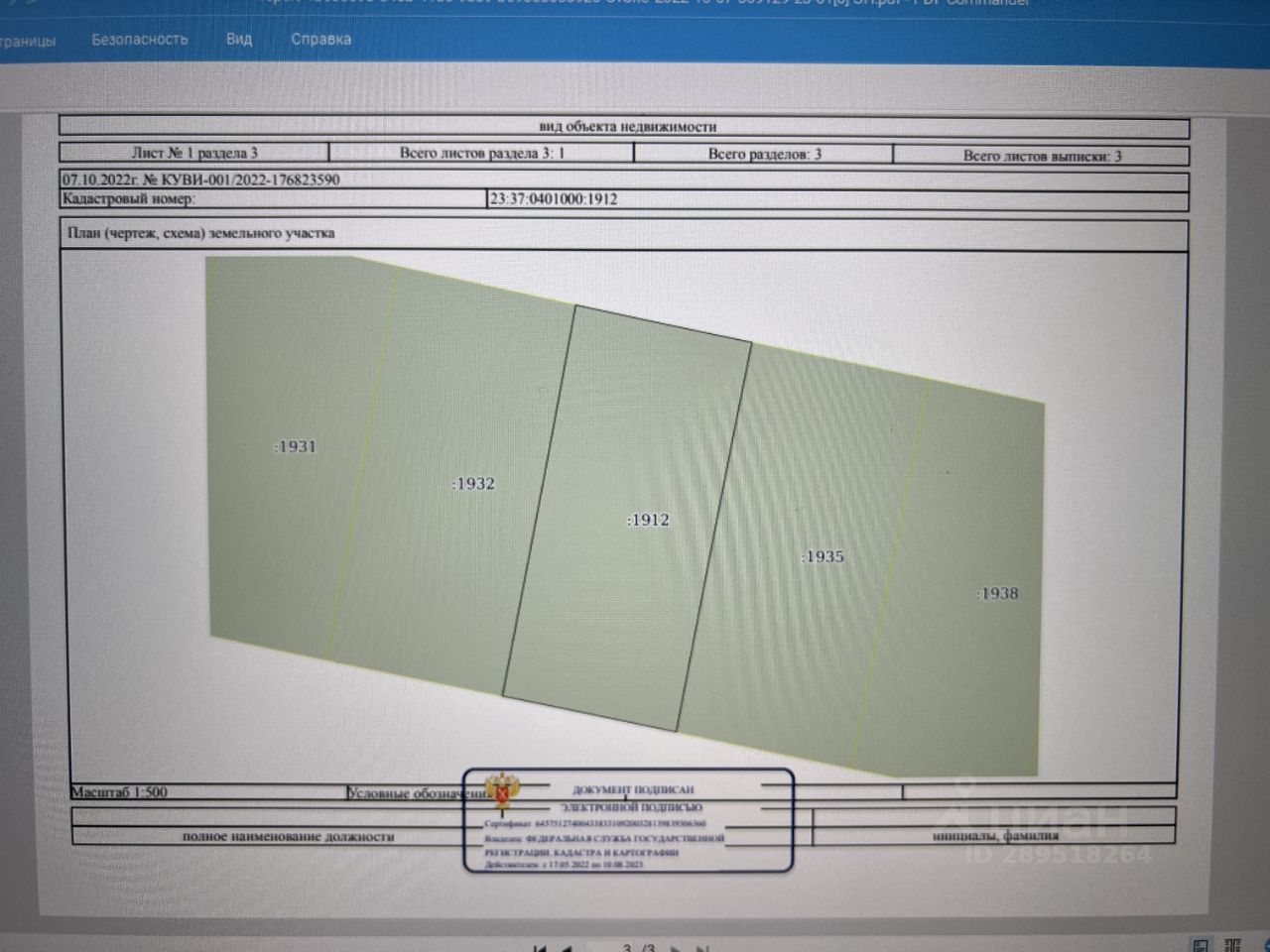This screenshot has width=1270, height=952.
Task: Click the Масштаб 1:500 label
Action: click(x=119, y=792)
